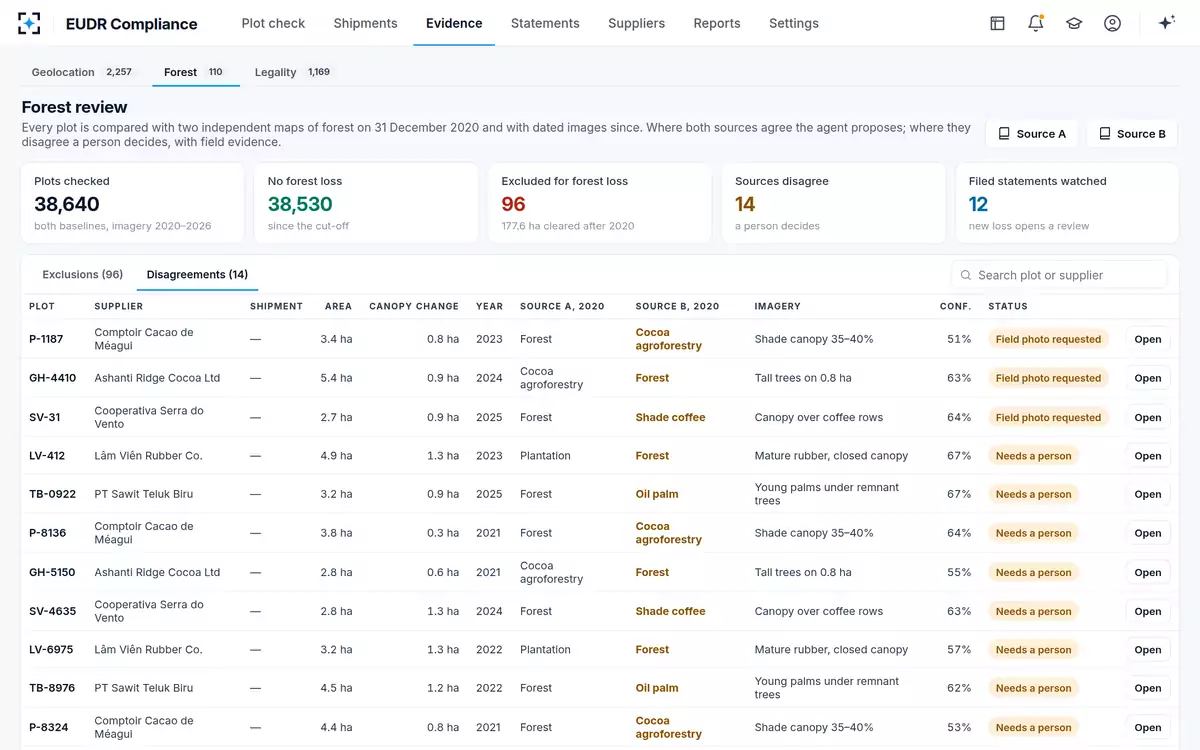1200x750 pixels.
Task: Open plot GH-5150 review
Action: (1148, 572)
